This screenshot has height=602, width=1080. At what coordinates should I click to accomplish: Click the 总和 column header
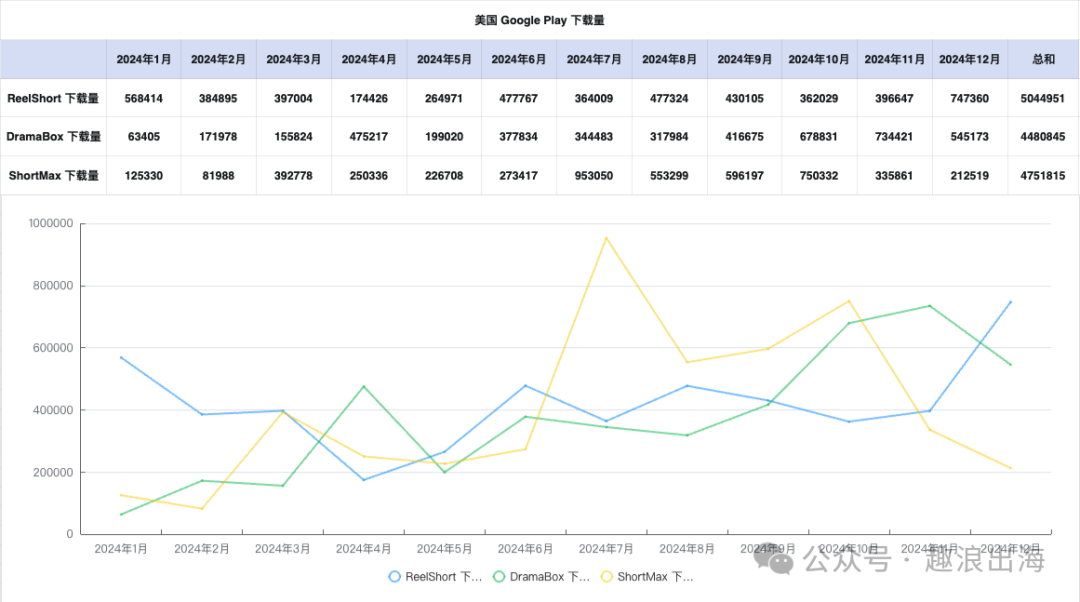pyautogui.click(x=1043, y=59)
